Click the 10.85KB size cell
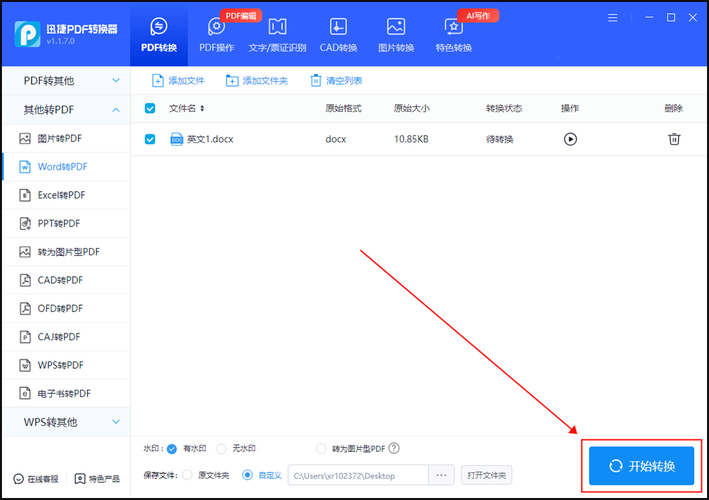 (x=411, y=139)
